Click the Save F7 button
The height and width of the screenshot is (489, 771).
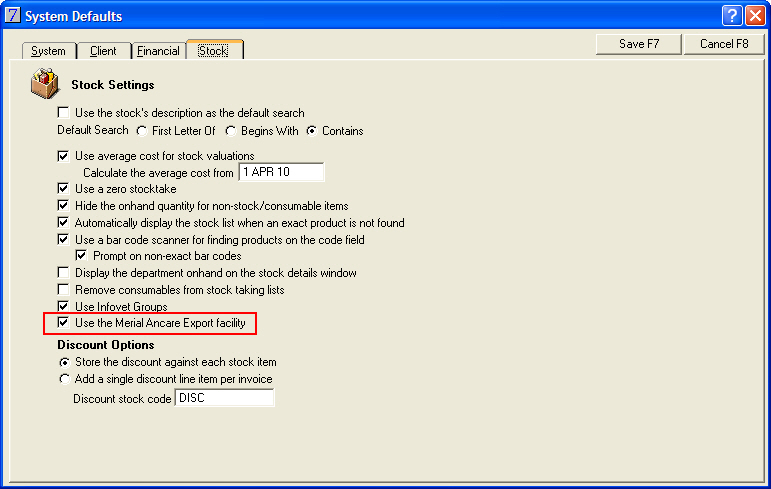pos(639,44)
